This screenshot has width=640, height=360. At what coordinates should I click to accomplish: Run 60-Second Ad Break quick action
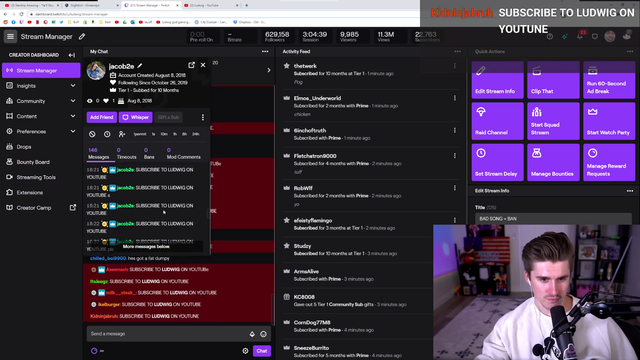point(609,80)
